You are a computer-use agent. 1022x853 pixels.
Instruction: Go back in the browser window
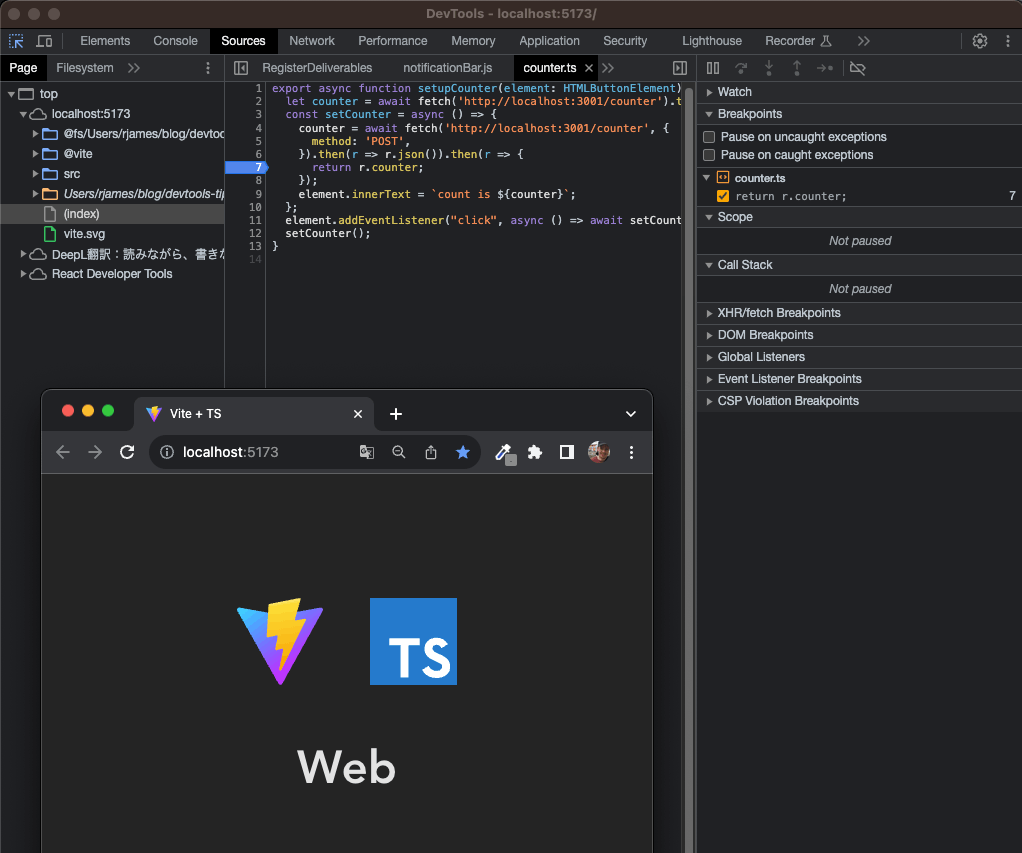[63, 452]
